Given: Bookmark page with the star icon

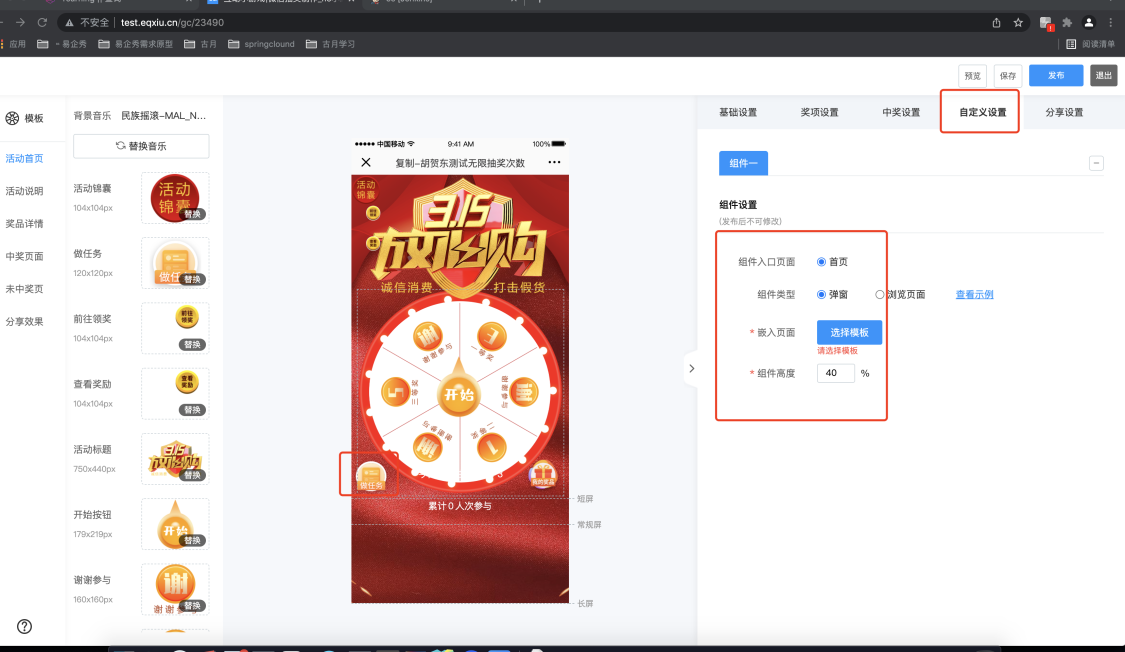Looking at the screenshot, I should 1018,22.
